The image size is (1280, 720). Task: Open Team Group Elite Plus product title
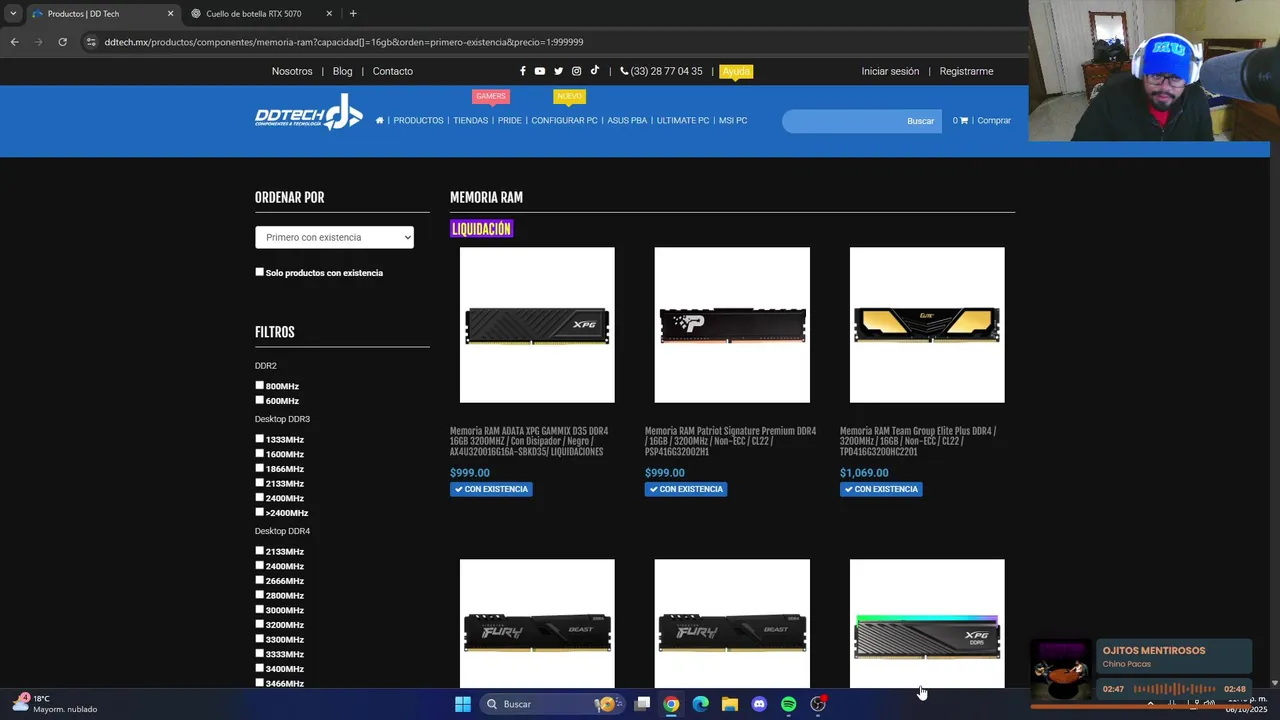coord(918,442)
